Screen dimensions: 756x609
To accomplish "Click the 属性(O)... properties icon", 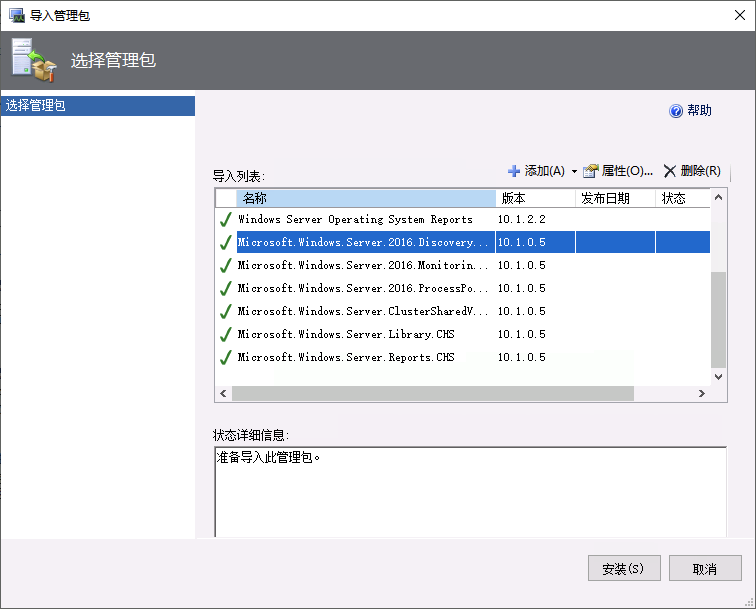I will click(590, 171).
